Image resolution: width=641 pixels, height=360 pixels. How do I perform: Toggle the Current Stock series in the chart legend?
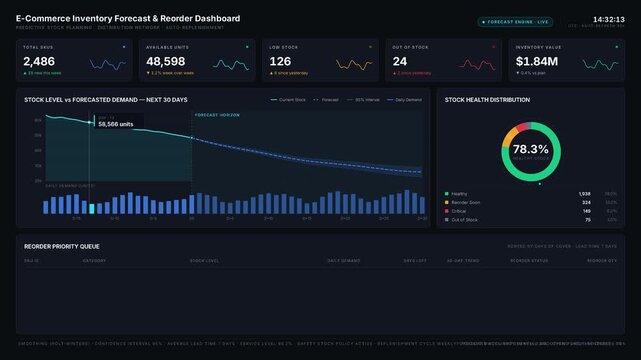288,100
